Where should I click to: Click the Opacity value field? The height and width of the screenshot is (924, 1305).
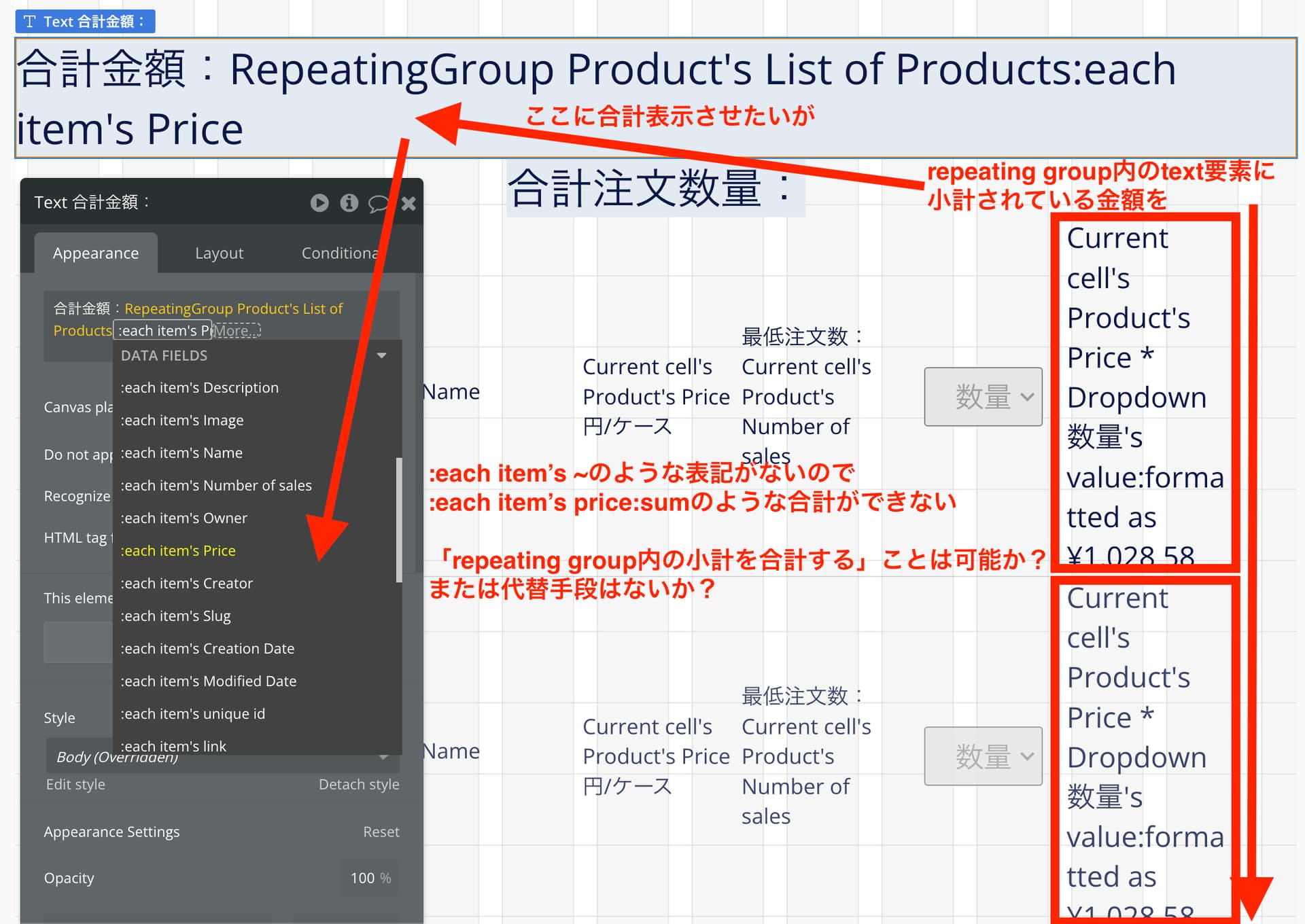tap(364, 878)
